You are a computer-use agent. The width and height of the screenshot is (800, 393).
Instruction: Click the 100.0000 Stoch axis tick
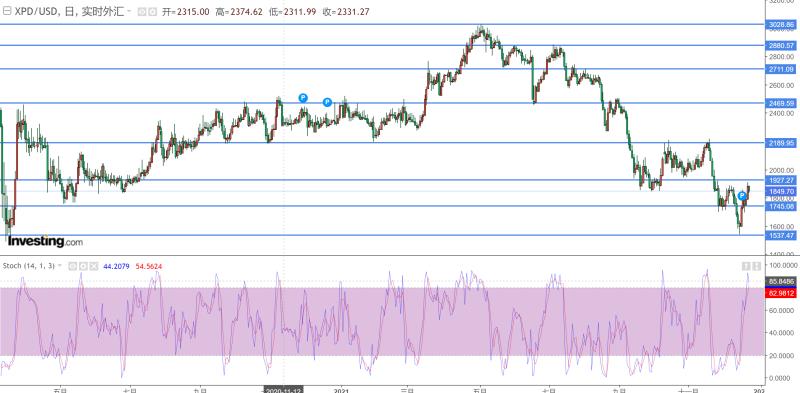[782, 266]
